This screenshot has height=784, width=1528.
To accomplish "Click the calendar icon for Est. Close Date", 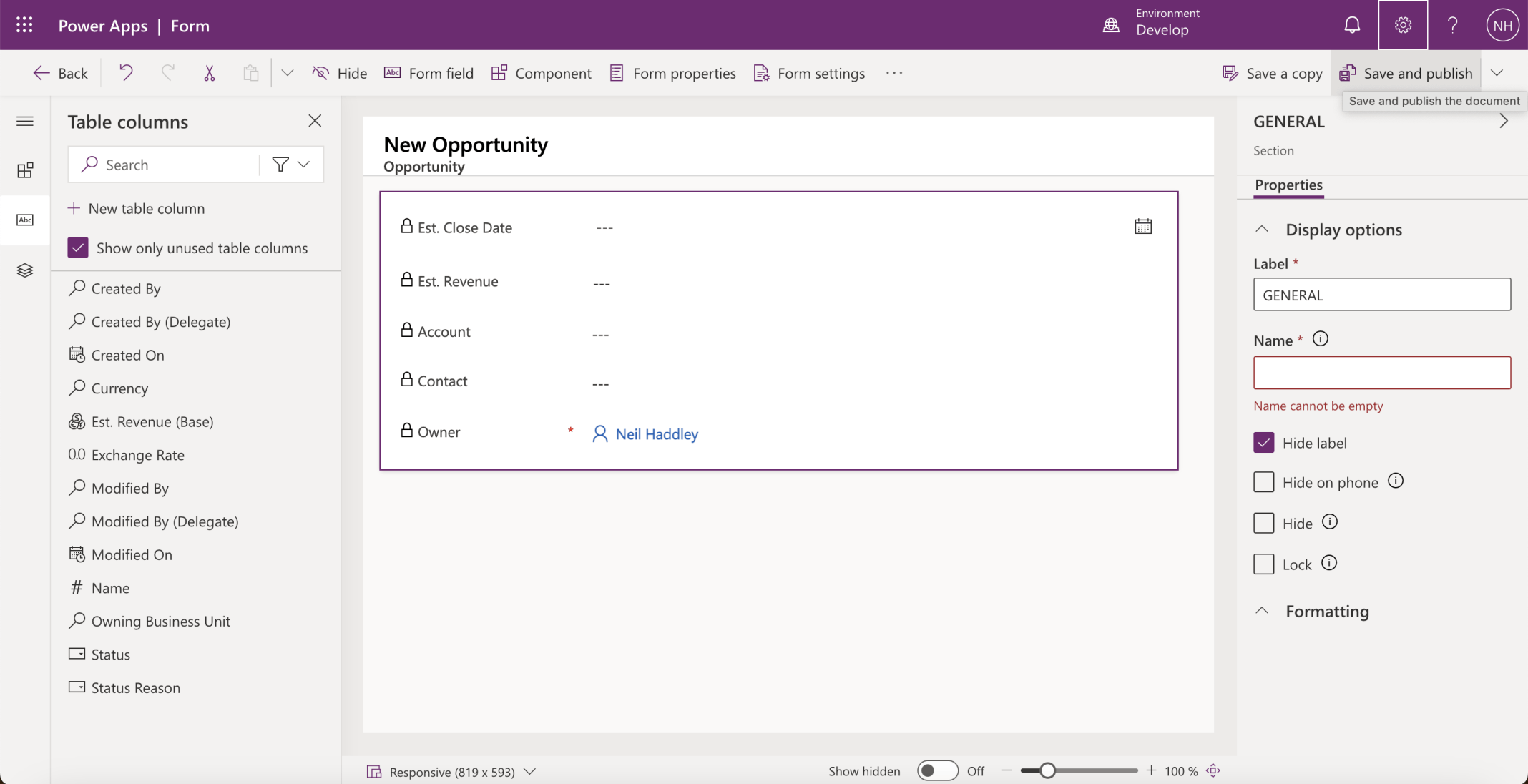I will 1142,227.
